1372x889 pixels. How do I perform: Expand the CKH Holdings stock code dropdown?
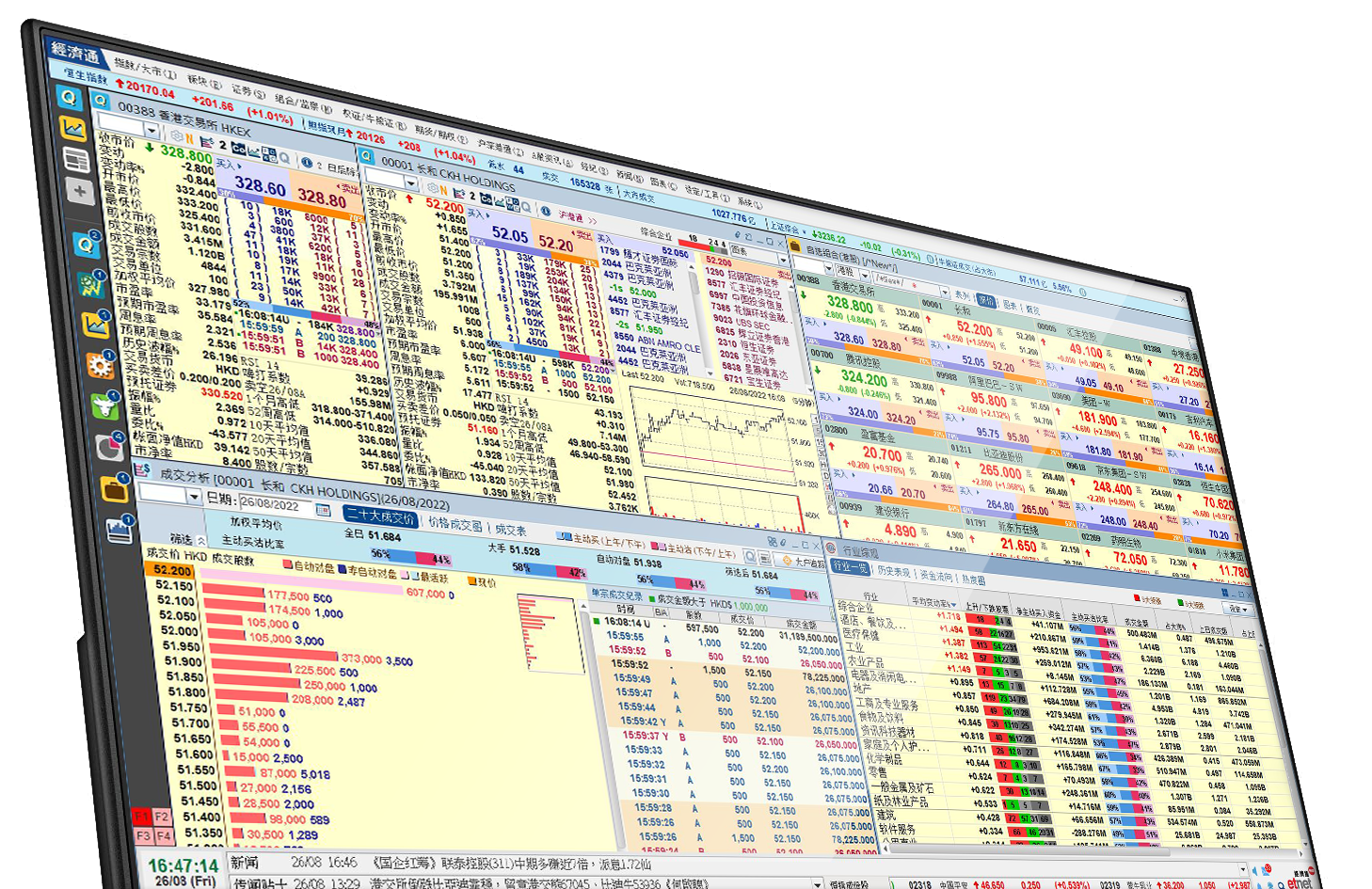click(411, 182)
